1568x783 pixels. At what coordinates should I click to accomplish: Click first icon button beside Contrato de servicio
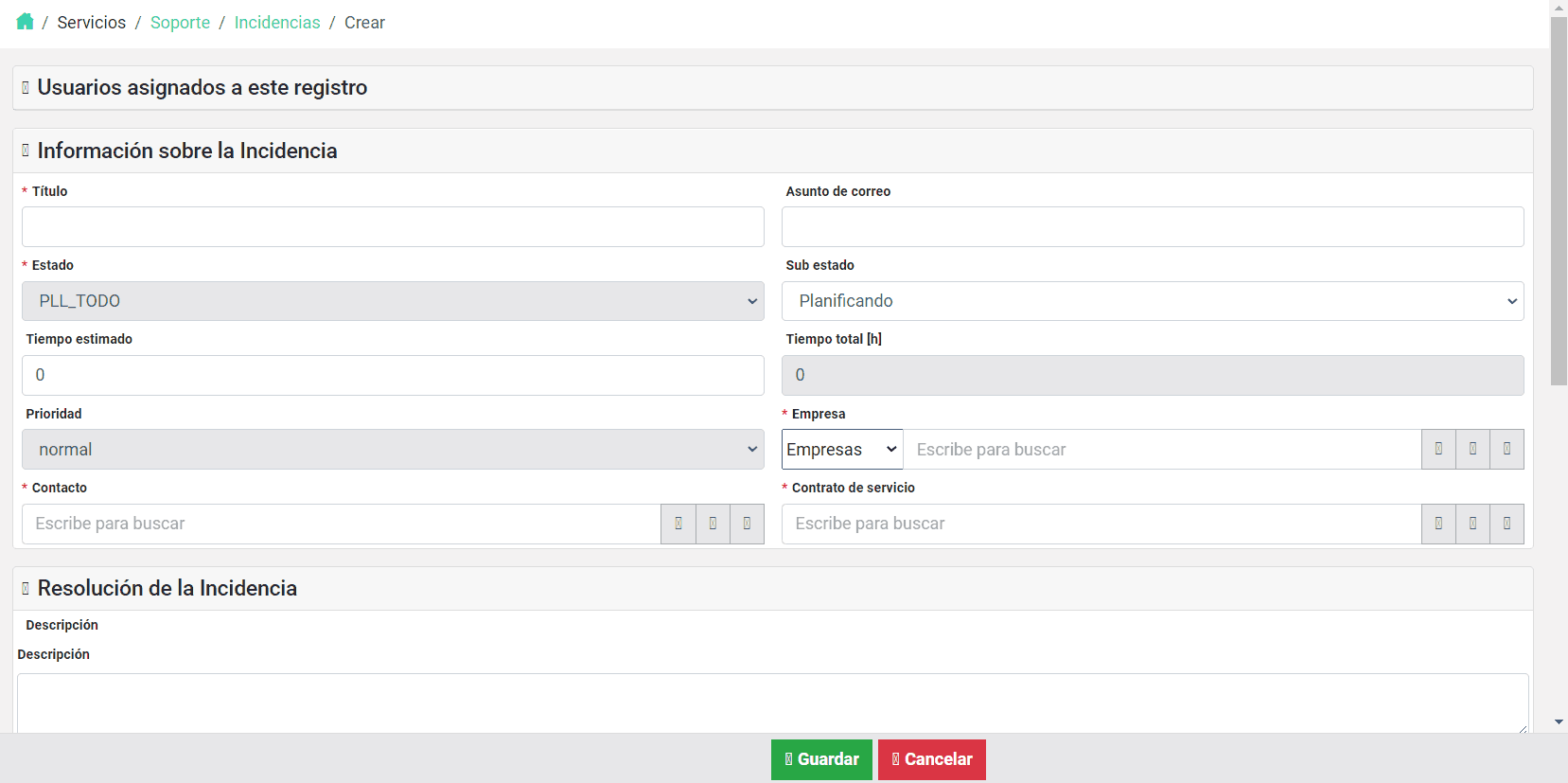[1438, 524]
